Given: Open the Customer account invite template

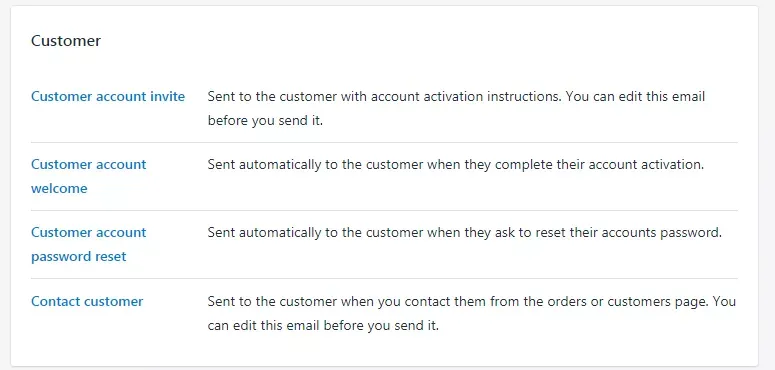Looking at the screenshot, I should coord(108,96).
